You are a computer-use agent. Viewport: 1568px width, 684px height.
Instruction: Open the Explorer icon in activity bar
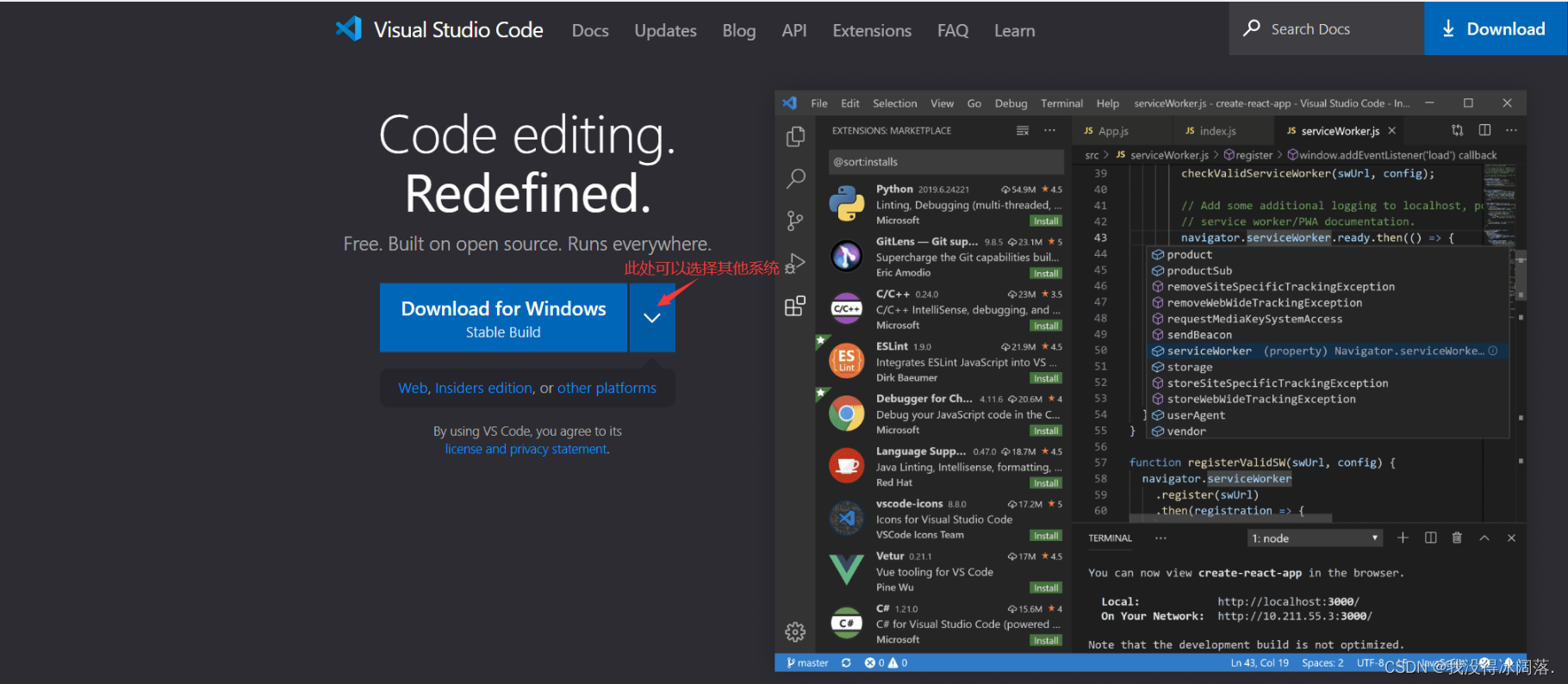point(795,137)
